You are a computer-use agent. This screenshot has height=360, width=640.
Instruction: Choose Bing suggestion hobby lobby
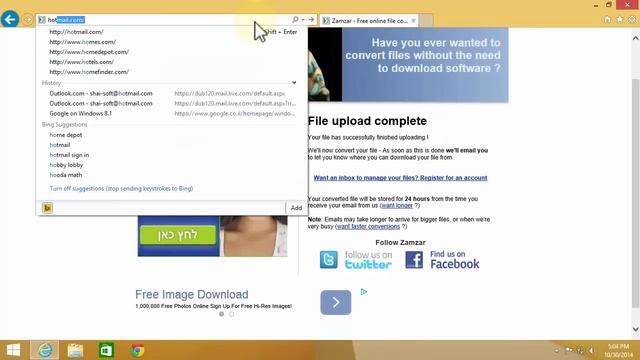coord(66,165)
